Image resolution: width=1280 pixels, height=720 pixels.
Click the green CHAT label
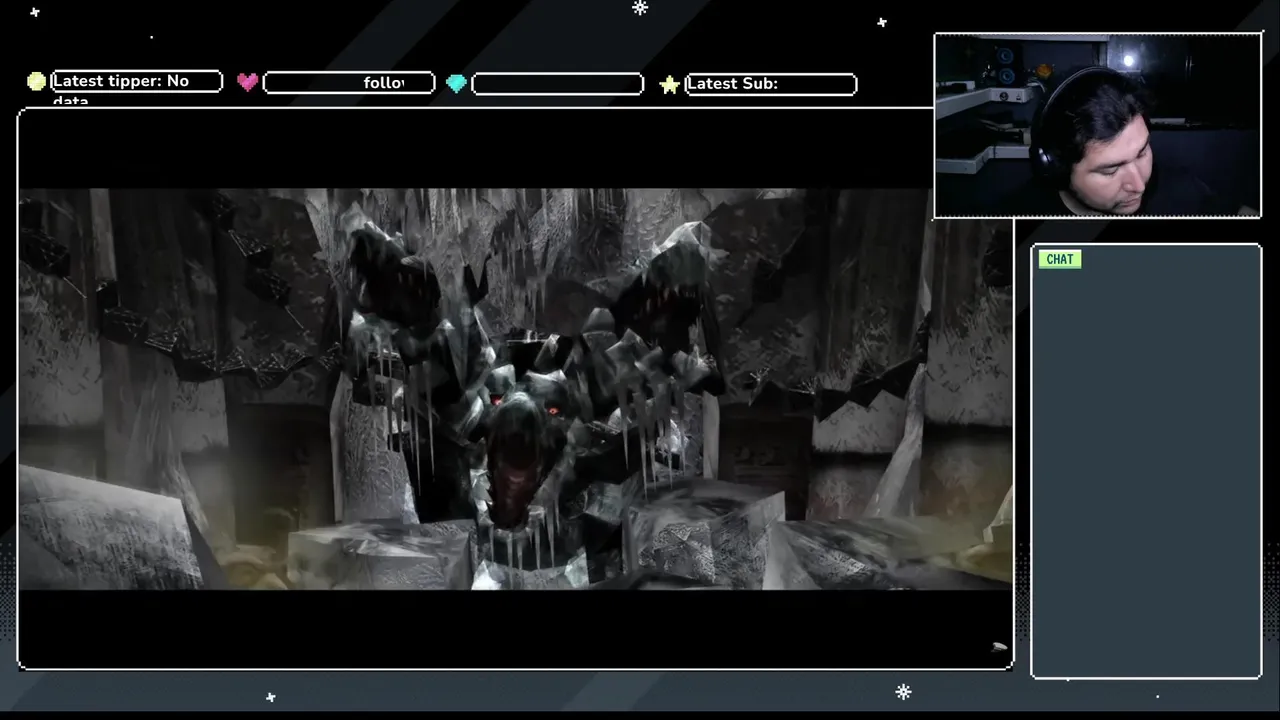[x=1060, y=259]
